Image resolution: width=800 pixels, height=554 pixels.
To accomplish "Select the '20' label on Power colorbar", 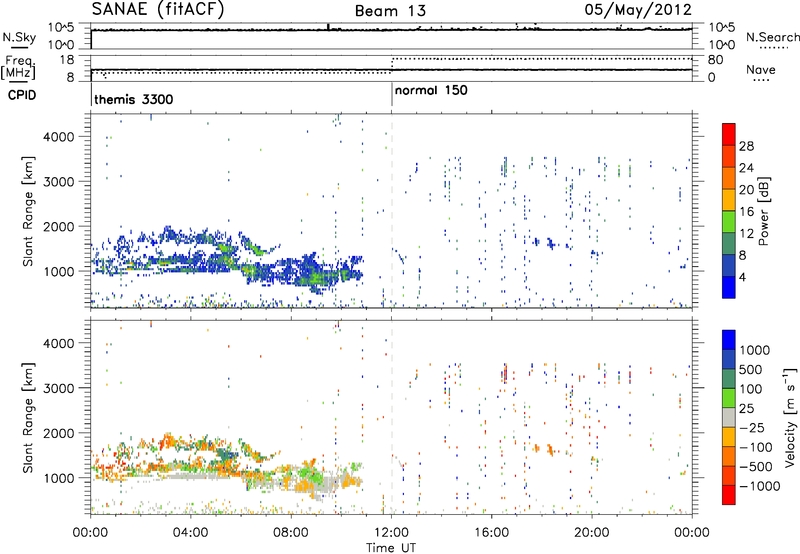I will tap(746, 190).
